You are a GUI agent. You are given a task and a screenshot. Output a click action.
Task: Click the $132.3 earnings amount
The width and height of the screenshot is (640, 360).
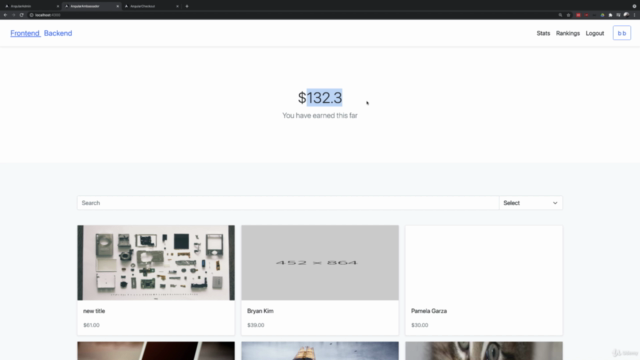point(320,98)
